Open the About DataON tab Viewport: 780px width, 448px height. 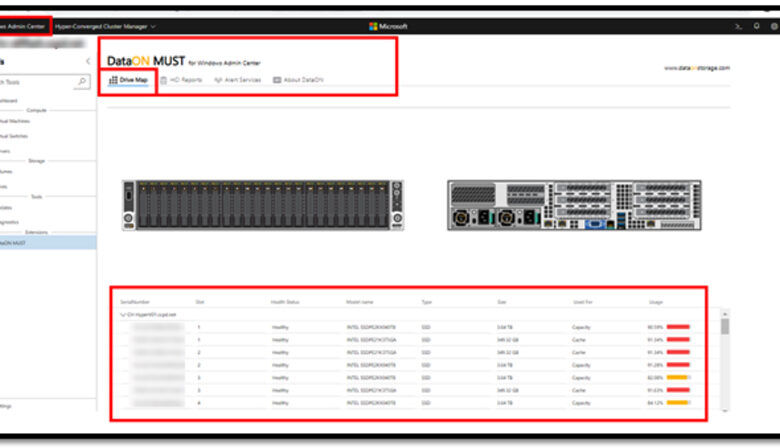(298, 80)
